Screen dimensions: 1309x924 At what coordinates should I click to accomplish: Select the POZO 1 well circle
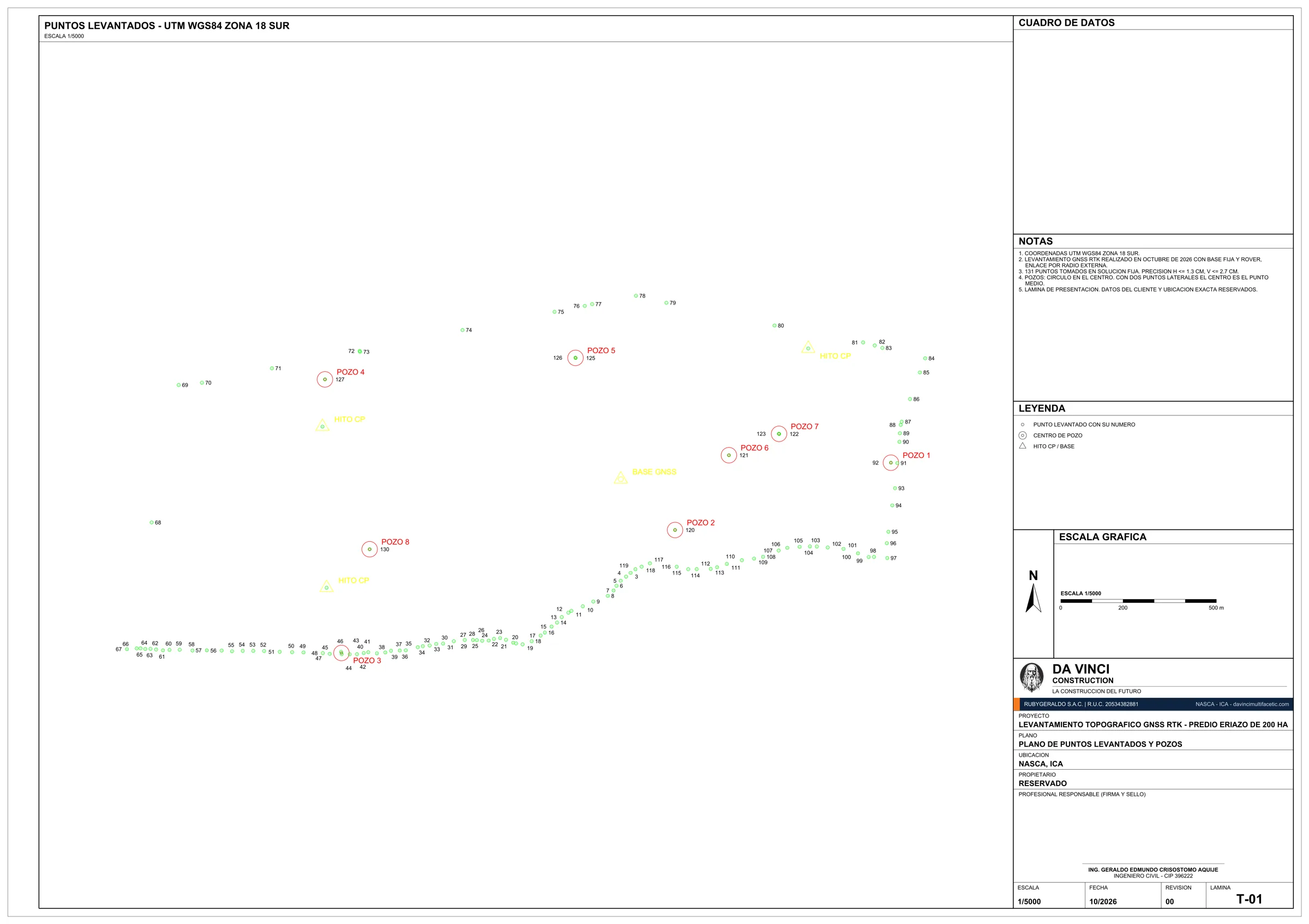[x=891, y=463]
